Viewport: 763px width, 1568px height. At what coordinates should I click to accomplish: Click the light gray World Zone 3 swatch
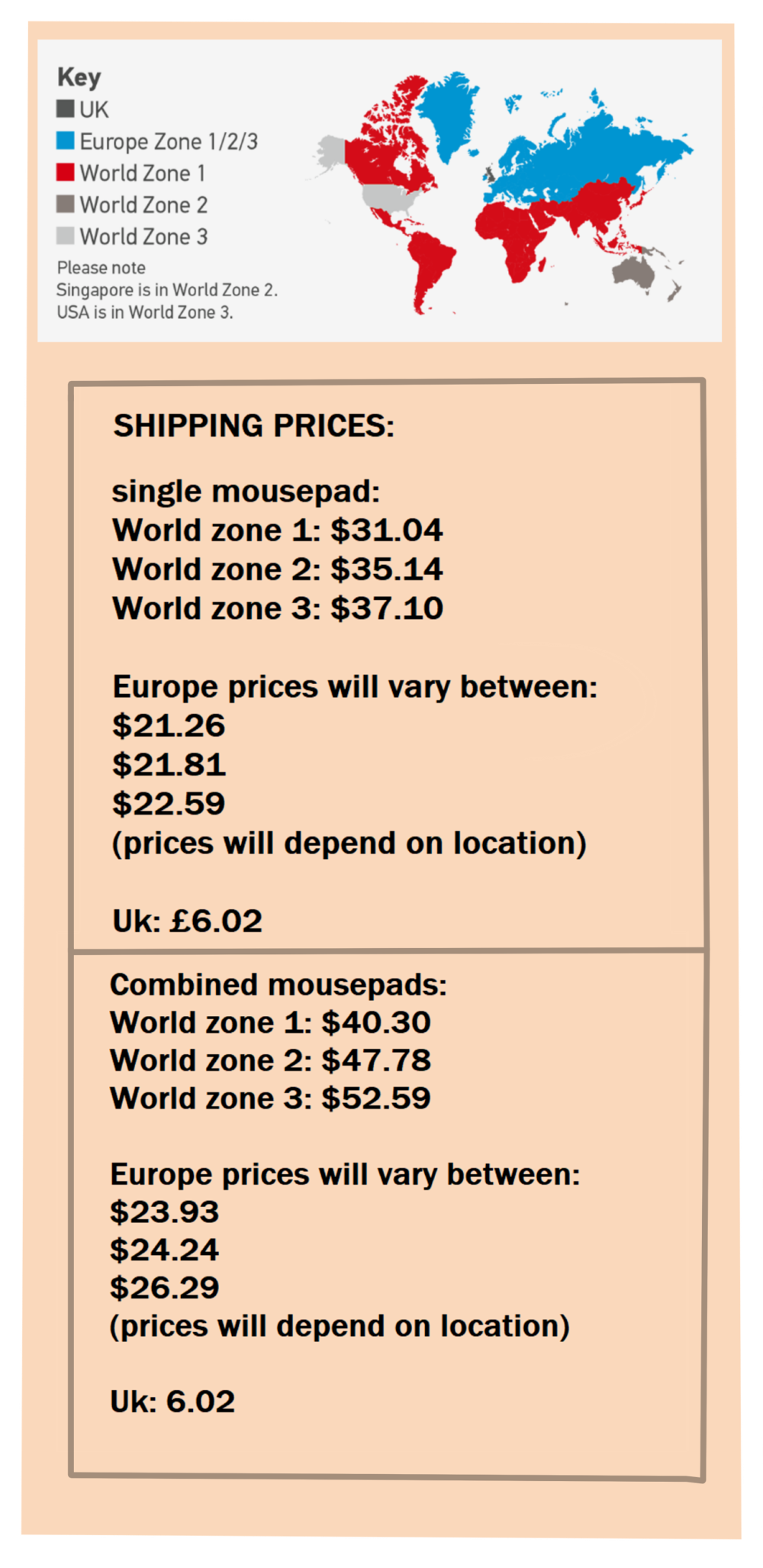click(x=65, y=236)
